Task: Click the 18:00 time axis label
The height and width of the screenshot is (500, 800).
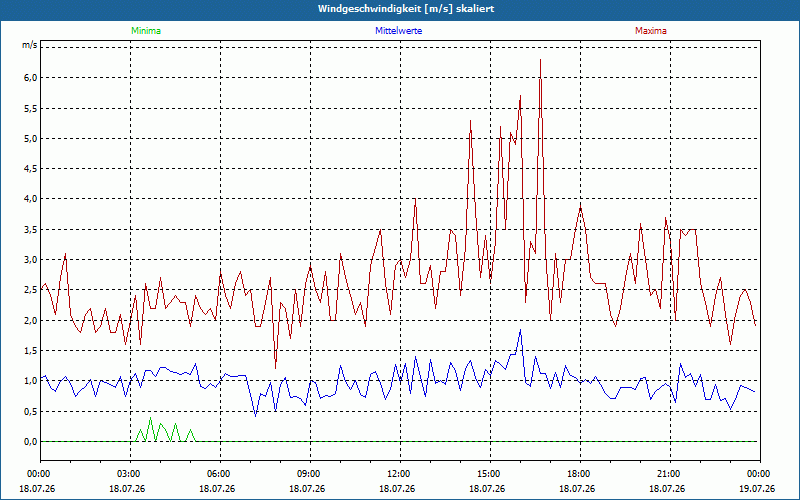Action: [x=580, y=474]
